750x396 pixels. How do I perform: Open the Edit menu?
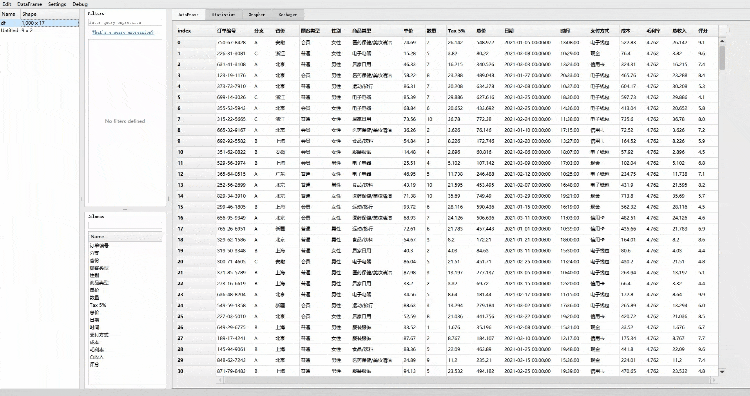point(7,4)
